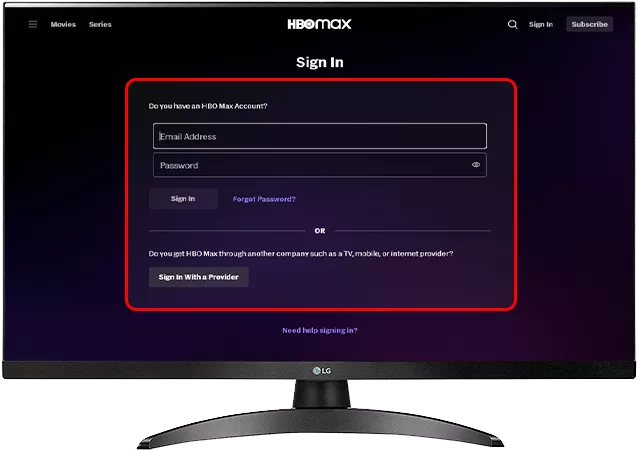The image size is (637, 450).
Task: Click the large Sign In page heading
Action: (x=320, y=62)
